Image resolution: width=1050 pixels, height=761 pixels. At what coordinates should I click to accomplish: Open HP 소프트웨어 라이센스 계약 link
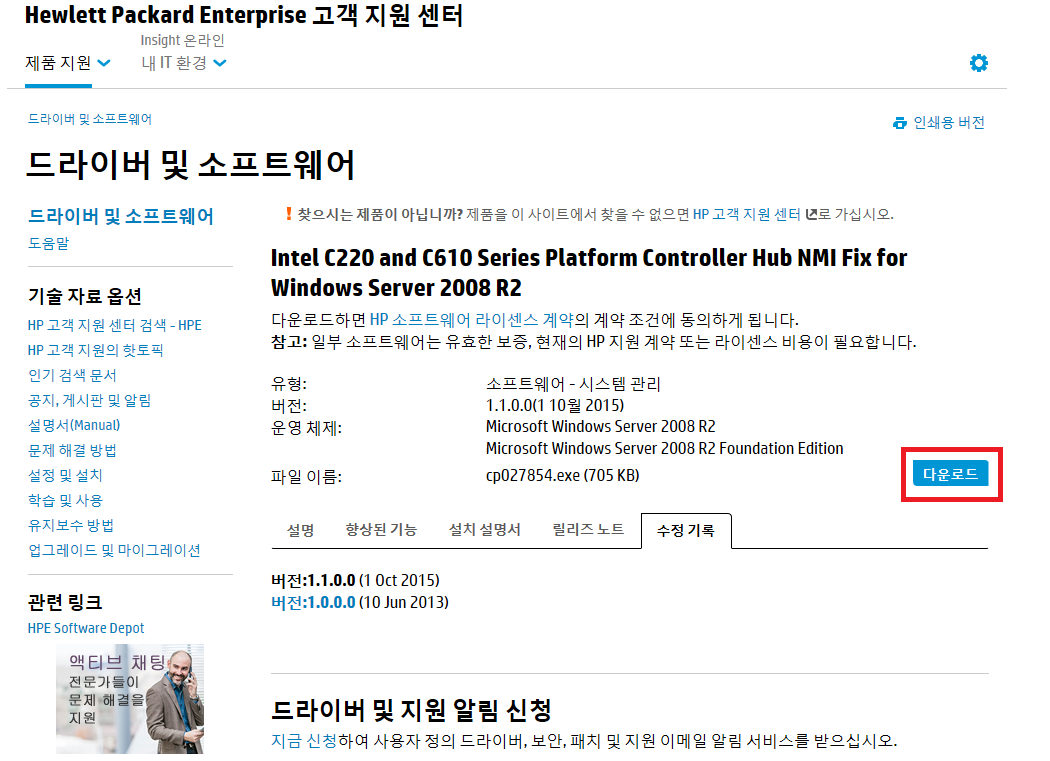point(472,320)
